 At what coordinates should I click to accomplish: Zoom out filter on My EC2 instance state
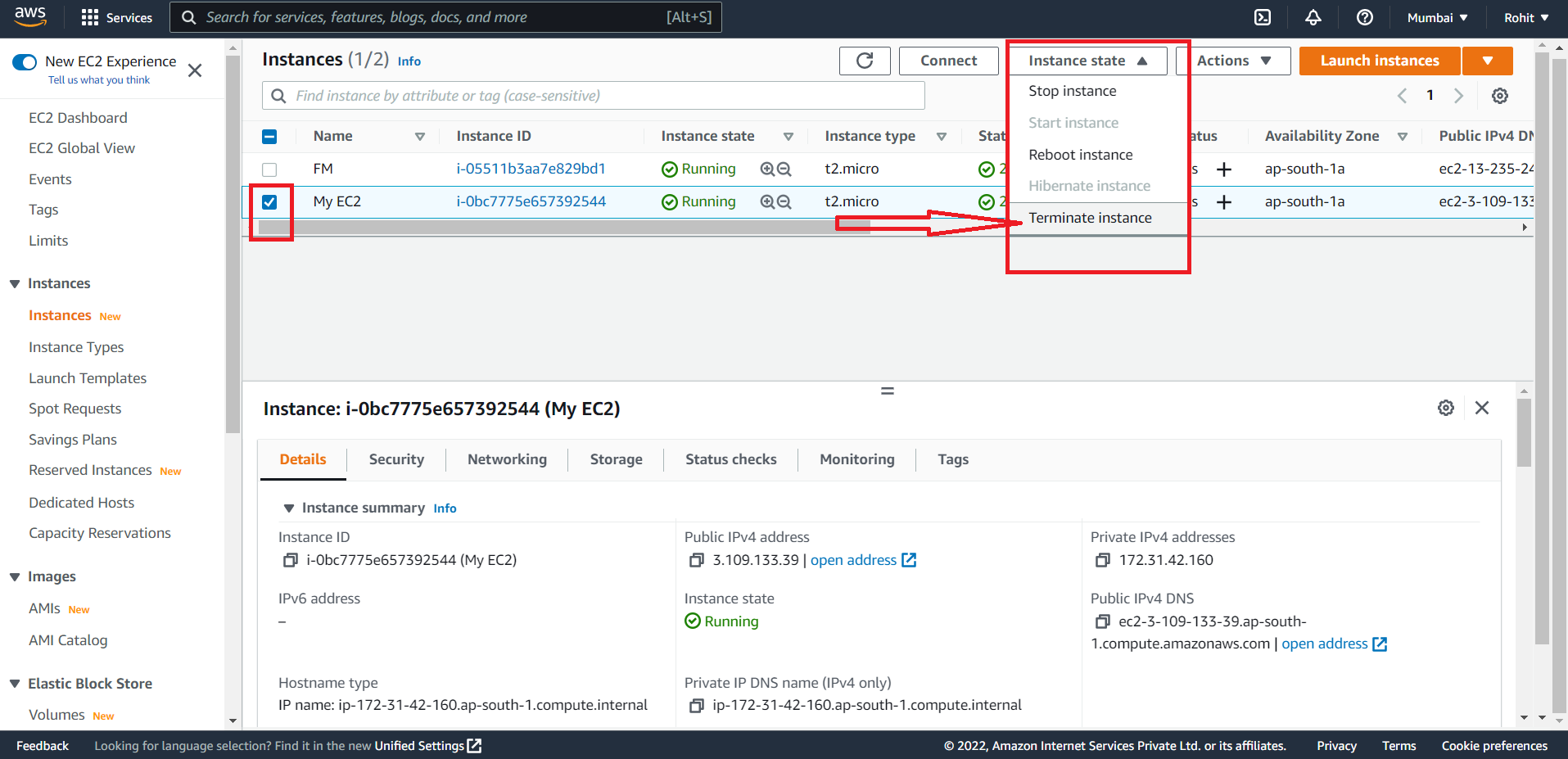tap(784, 201)
